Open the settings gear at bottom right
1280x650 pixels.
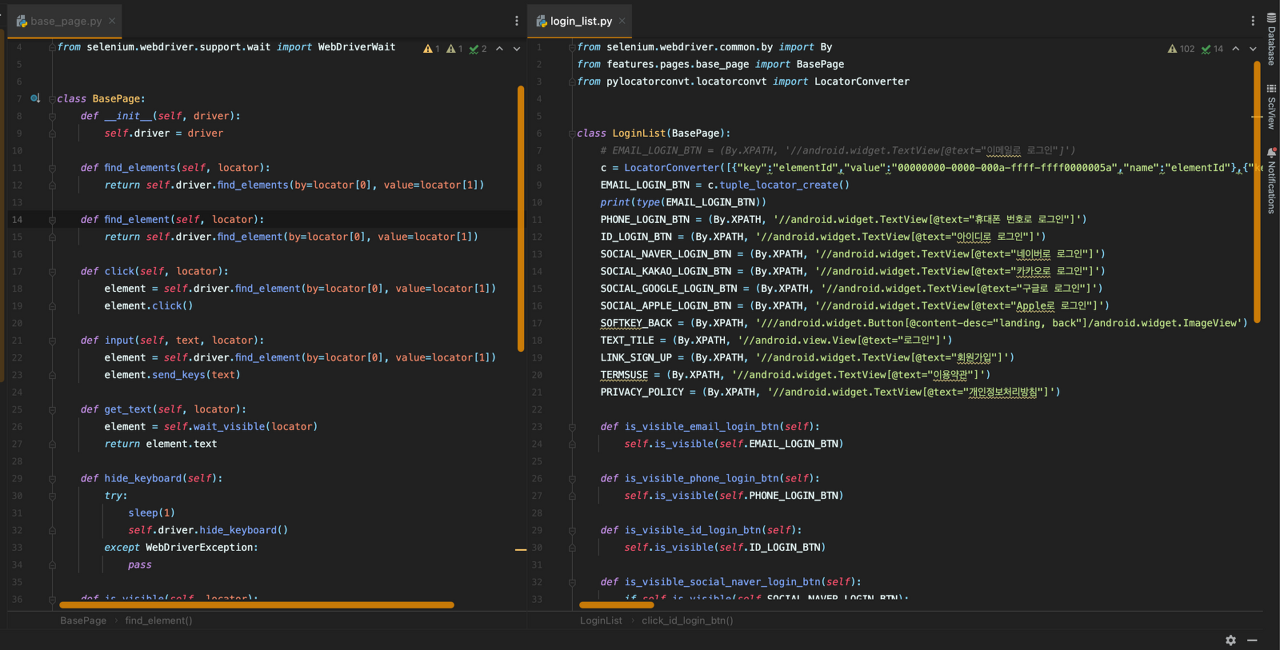(1231, 640)
